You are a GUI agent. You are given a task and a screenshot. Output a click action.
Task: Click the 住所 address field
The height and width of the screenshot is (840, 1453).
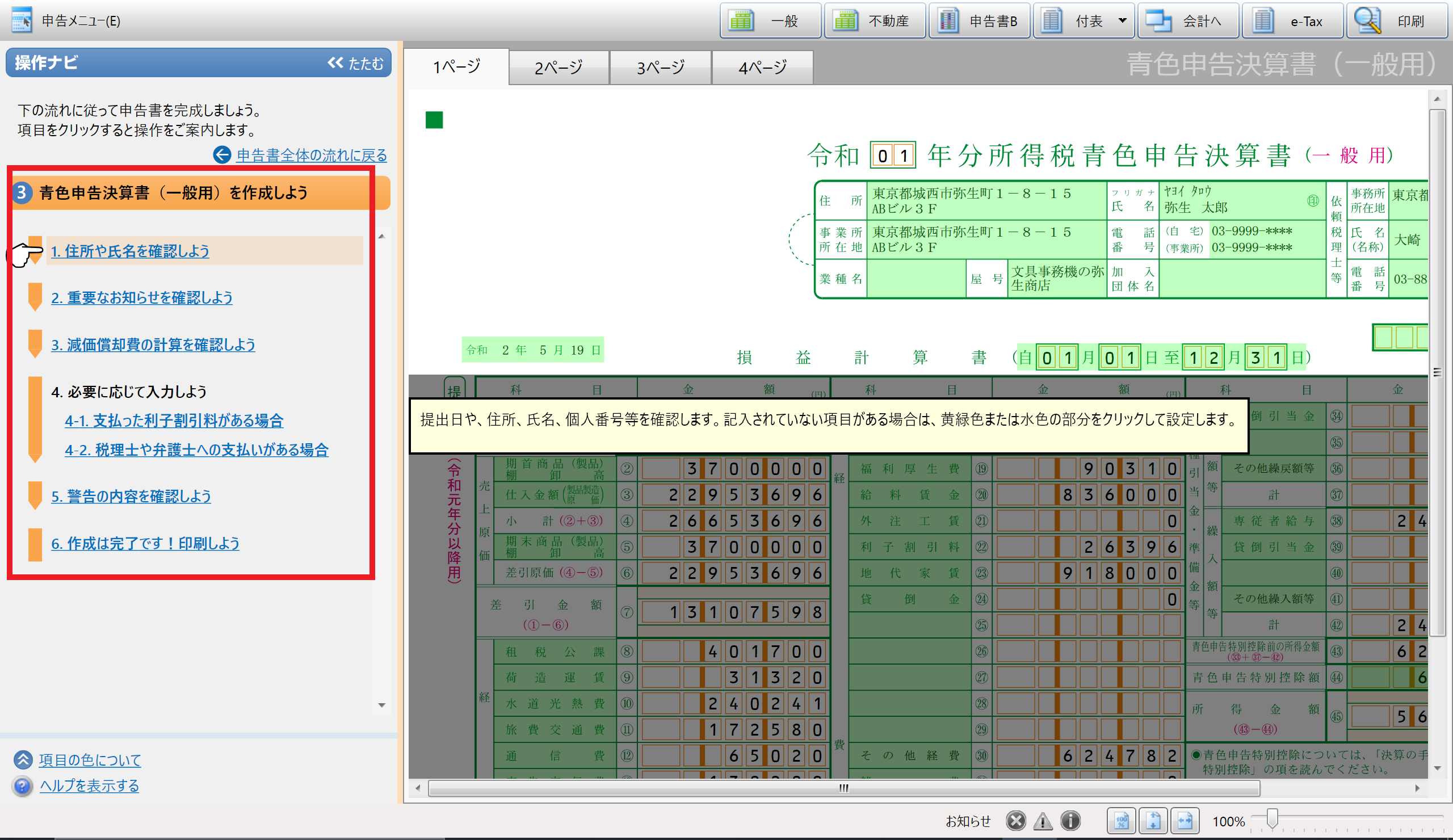[986, 200]
